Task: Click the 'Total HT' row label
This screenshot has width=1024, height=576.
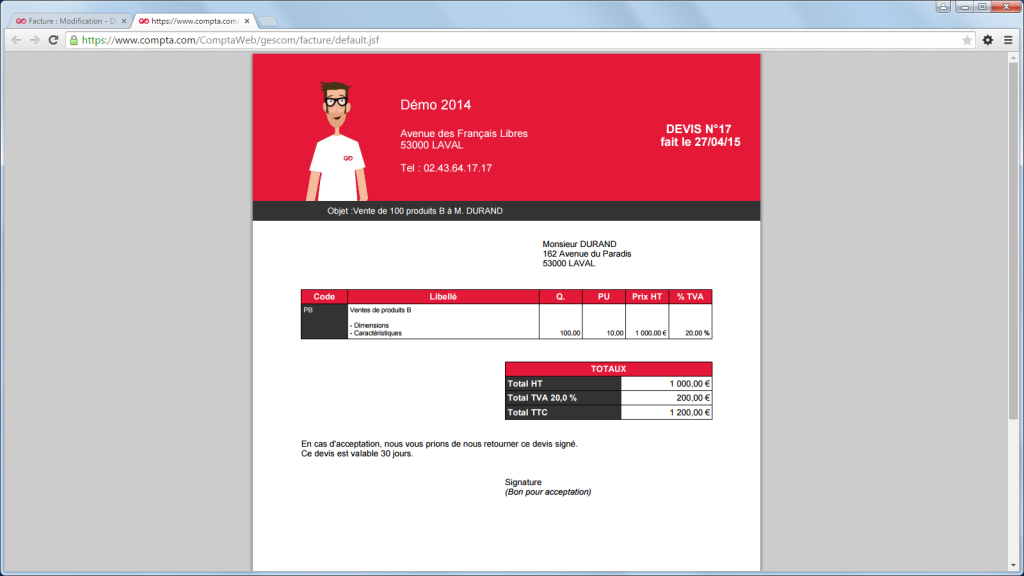Action: [563, 384]
